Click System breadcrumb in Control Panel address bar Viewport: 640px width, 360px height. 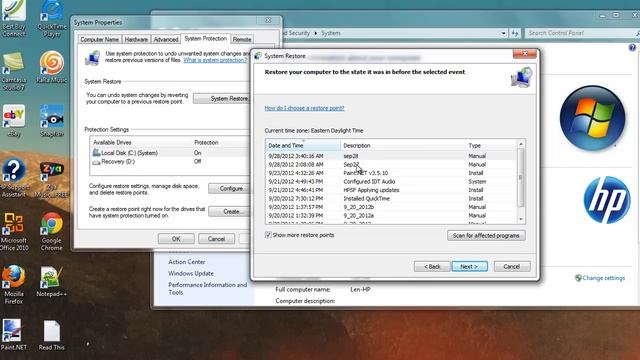point(331,33)
